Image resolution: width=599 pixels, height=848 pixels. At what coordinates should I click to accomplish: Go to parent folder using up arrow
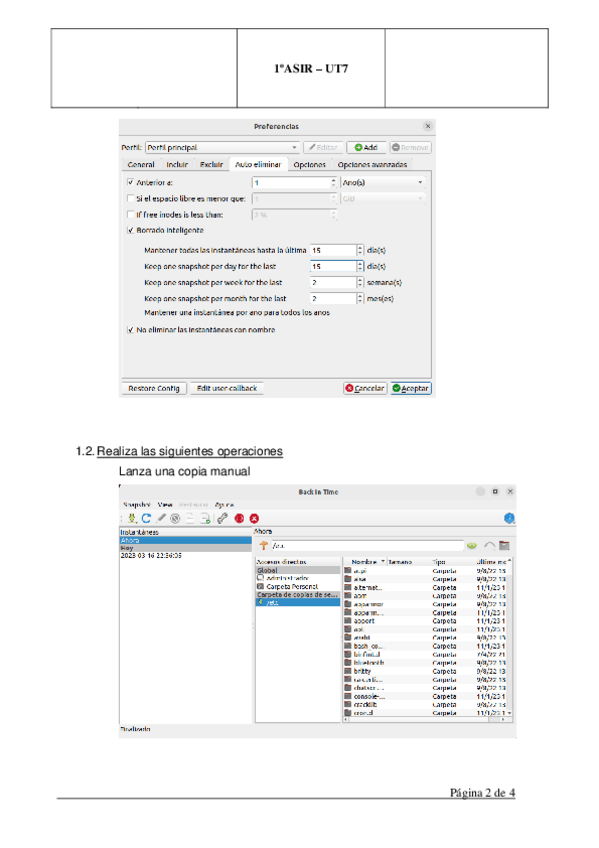263,546
